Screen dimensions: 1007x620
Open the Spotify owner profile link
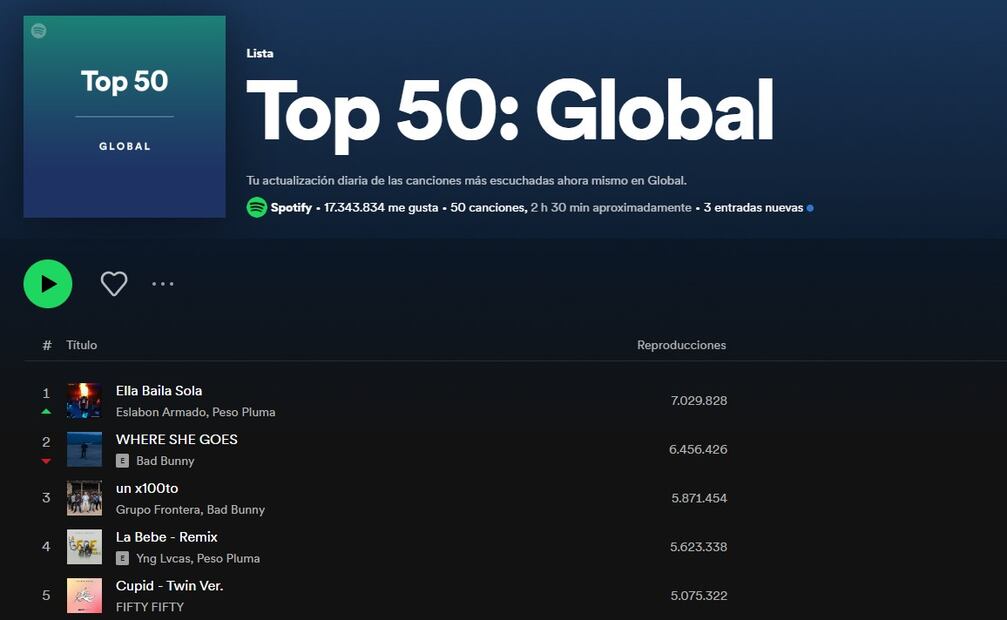tap(290, 207)
